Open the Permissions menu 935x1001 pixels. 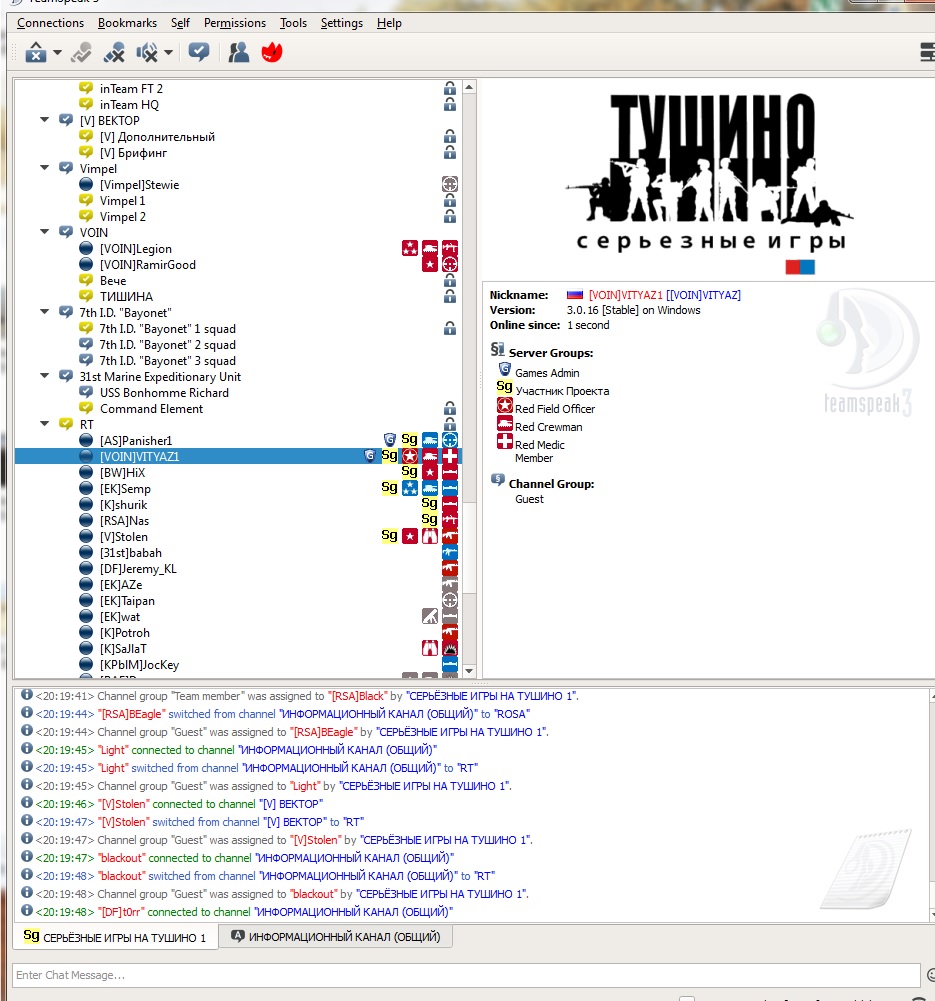(x=235, y=23)
